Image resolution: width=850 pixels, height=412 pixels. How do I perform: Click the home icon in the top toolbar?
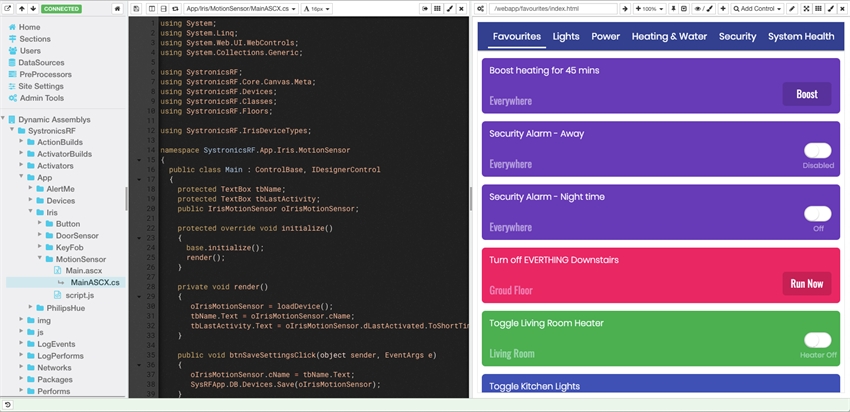pos(118,8)
